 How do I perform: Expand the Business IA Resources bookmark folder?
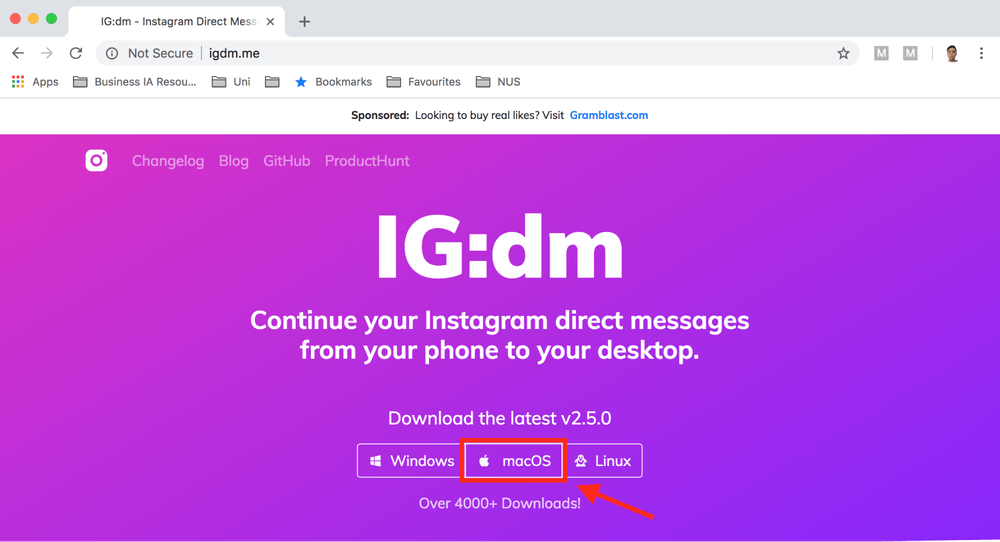click(135, 82)
